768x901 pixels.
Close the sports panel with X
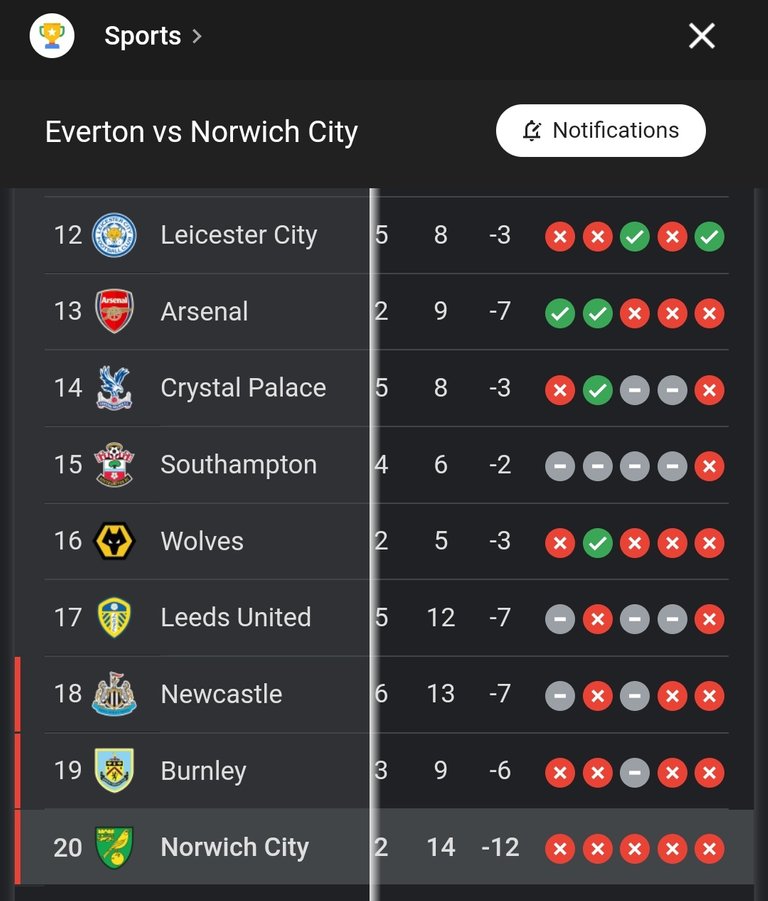pos(702,36)
